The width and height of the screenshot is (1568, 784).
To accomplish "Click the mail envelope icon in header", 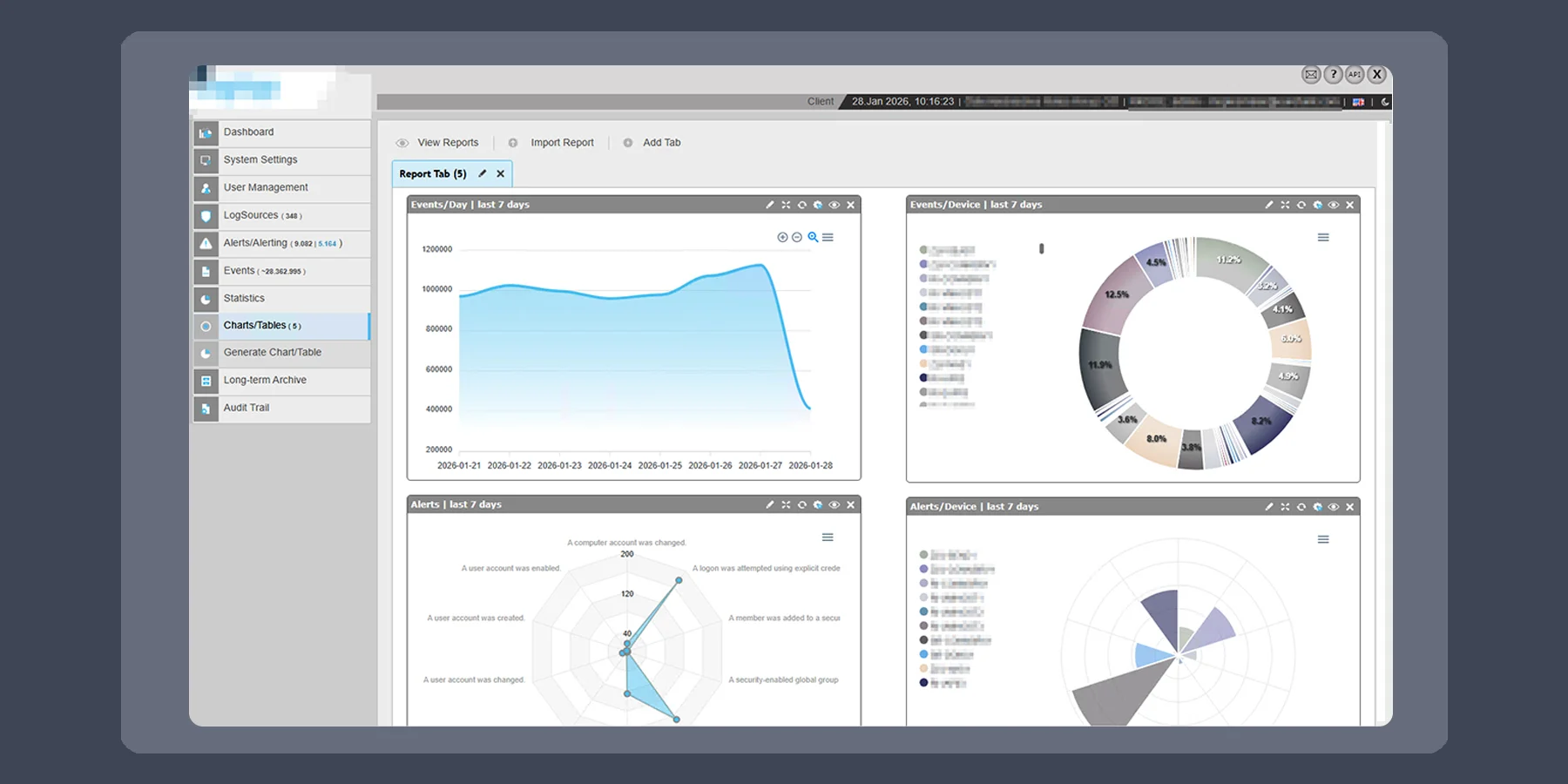I will tap(1310, 75).
